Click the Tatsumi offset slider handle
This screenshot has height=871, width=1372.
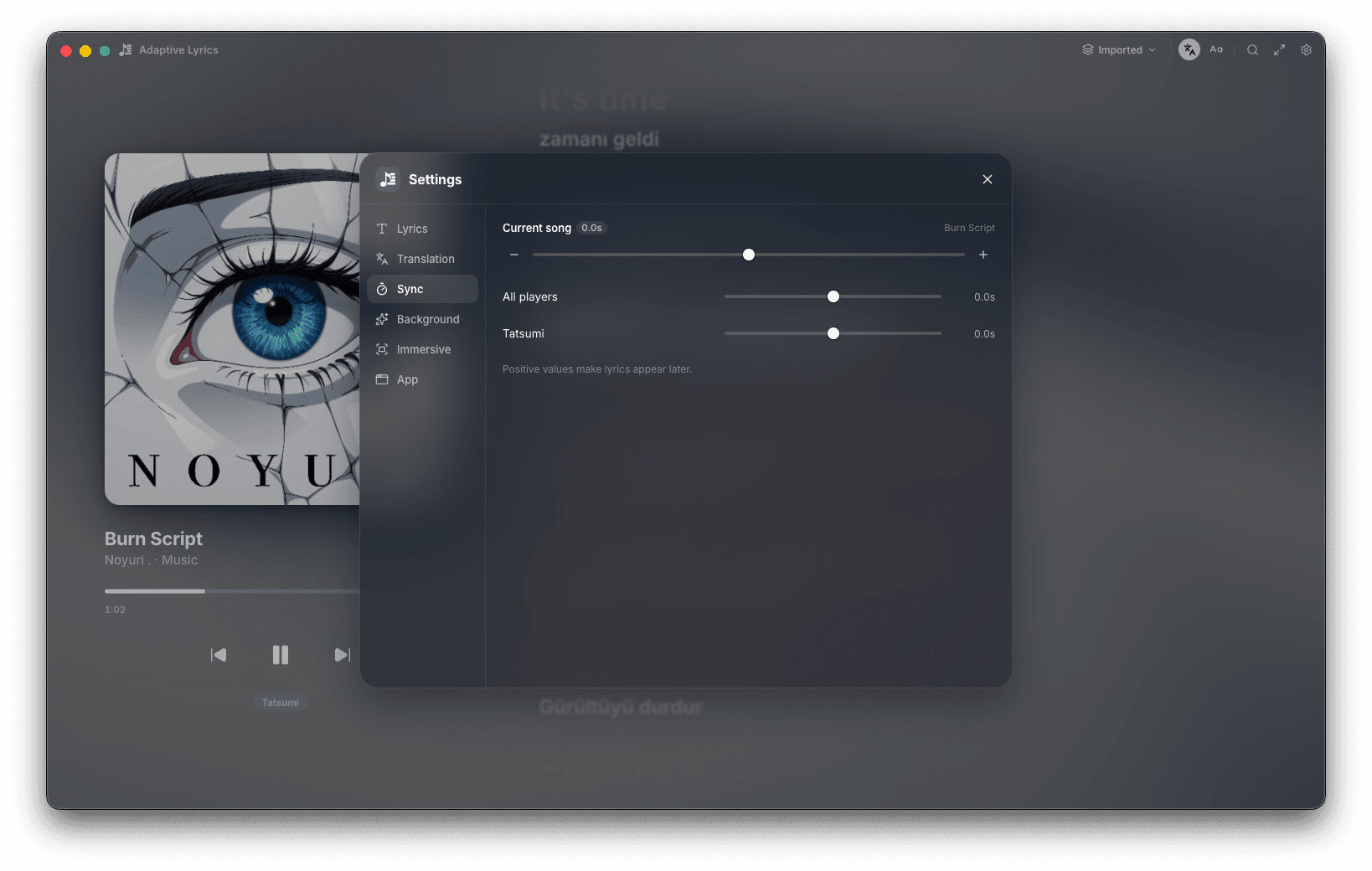coord(833,333)
